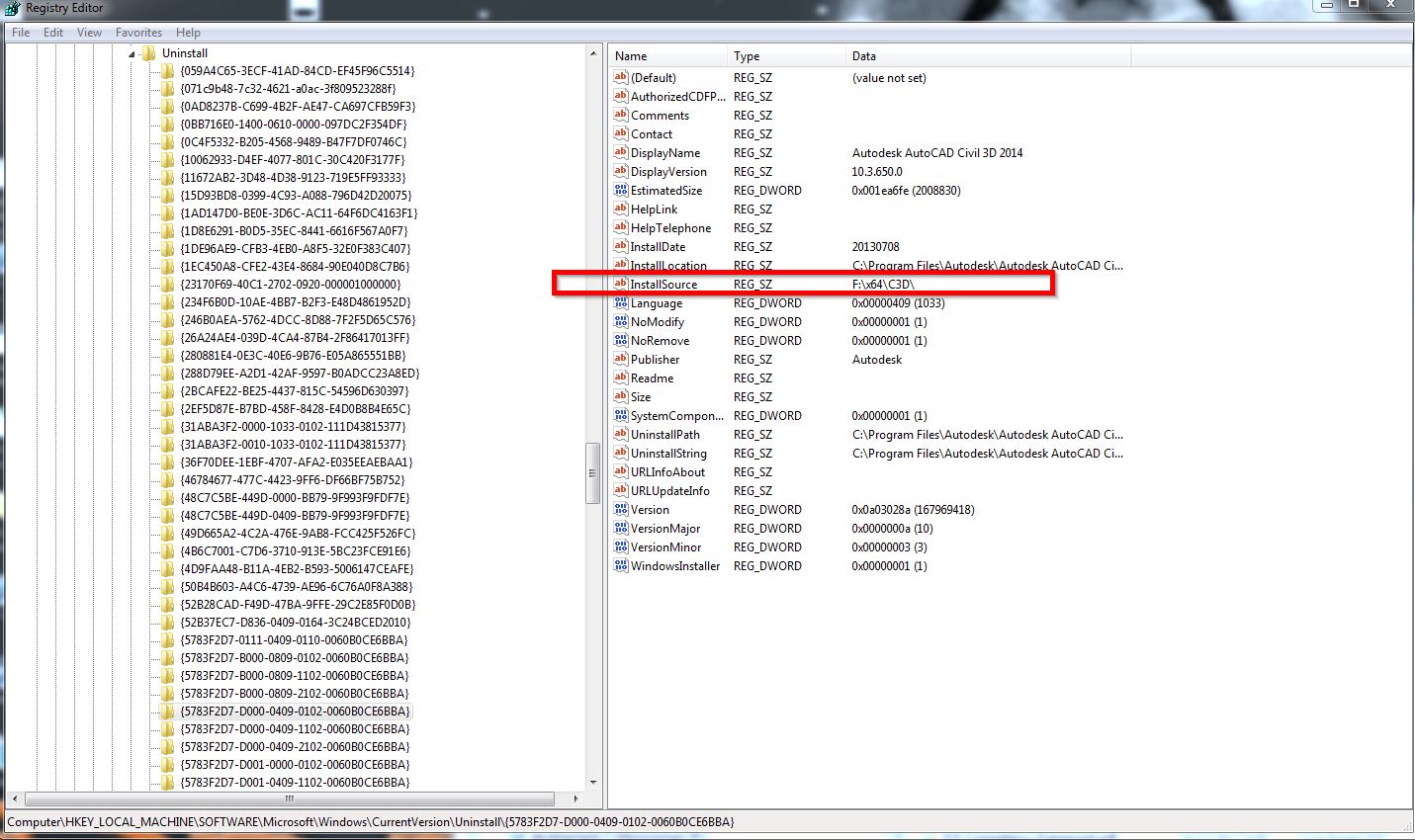Click string icon of DisplayName value

pos(621,152)
